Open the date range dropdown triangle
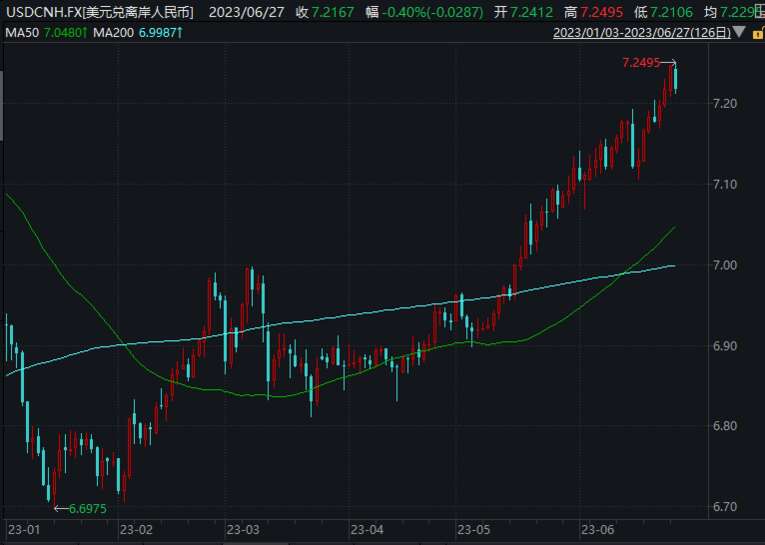 (739, 32)
